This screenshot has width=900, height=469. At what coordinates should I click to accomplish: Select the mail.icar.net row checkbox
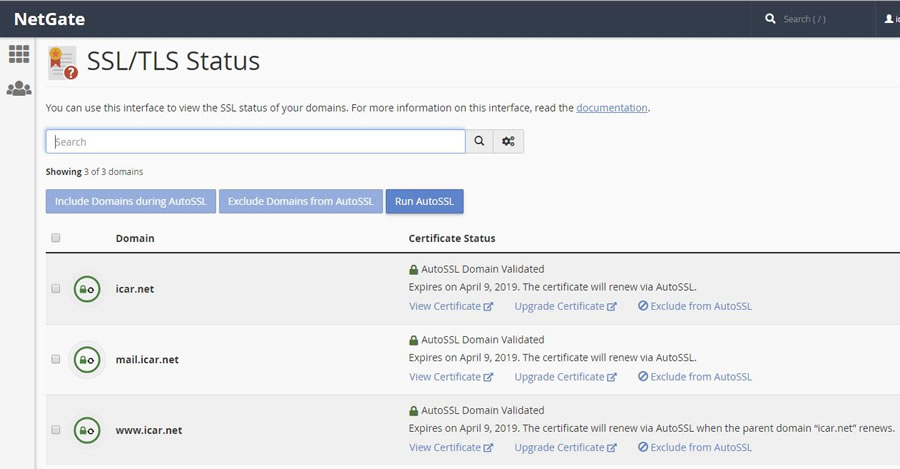point(56,359)
